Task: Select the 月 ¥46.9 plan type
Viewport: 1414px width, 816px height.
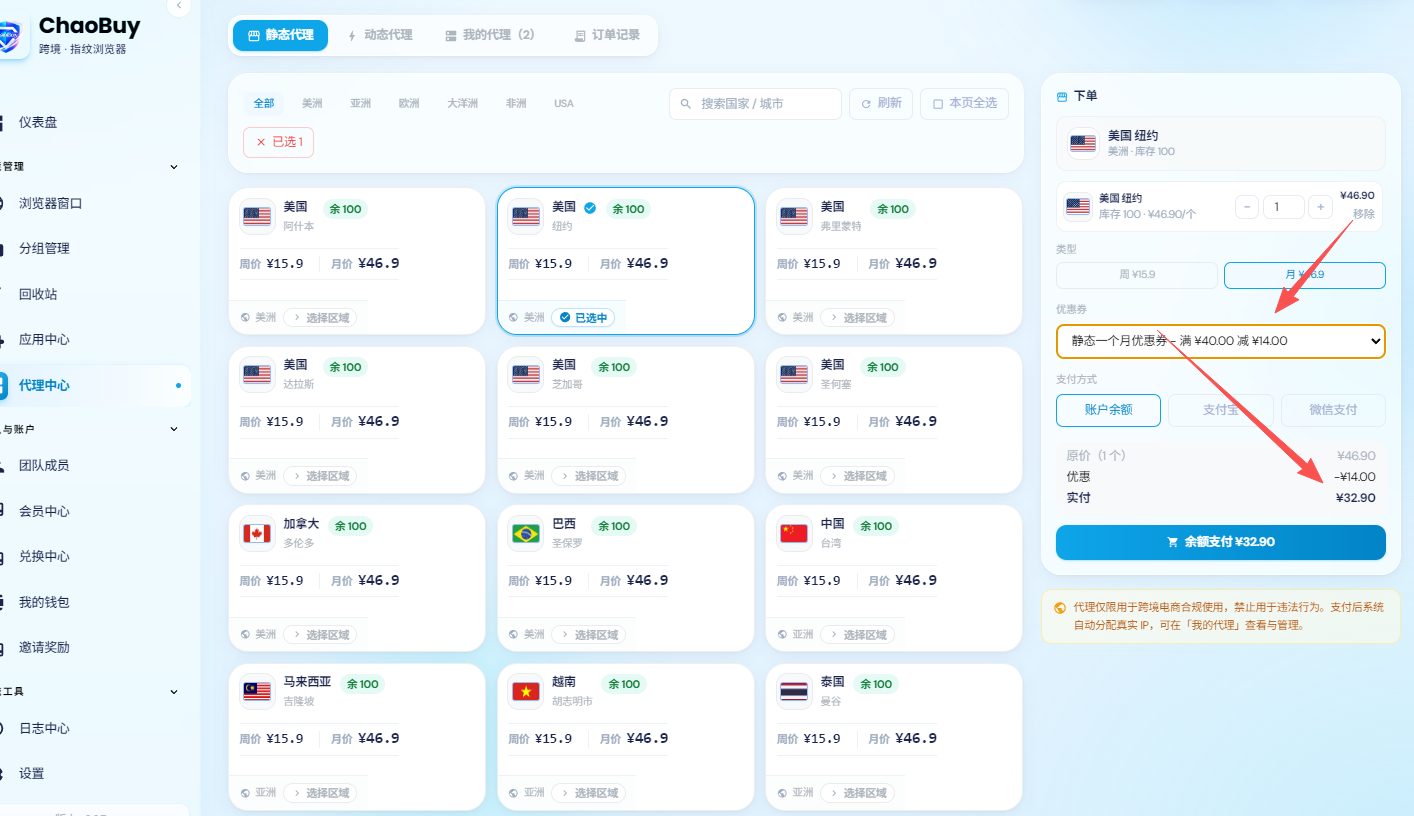Action: 1305,275
